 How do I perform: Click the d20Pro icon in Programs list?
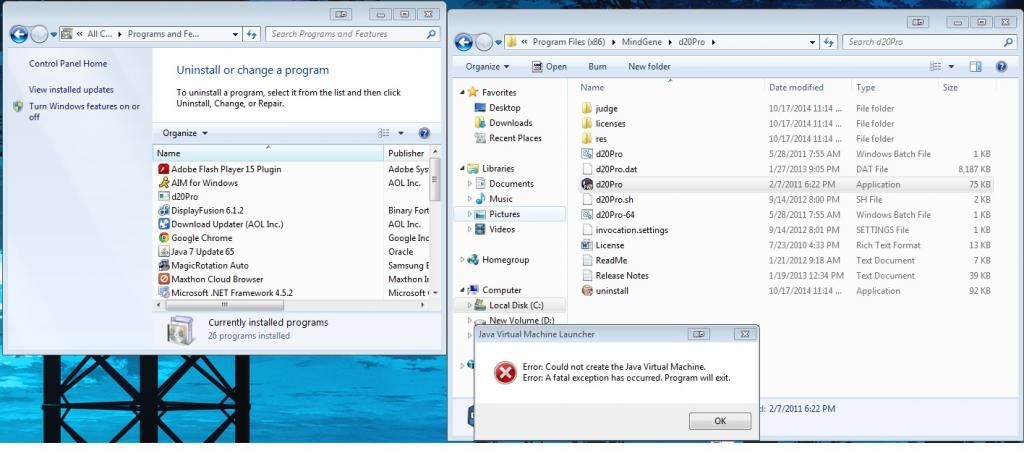point(164,196)
